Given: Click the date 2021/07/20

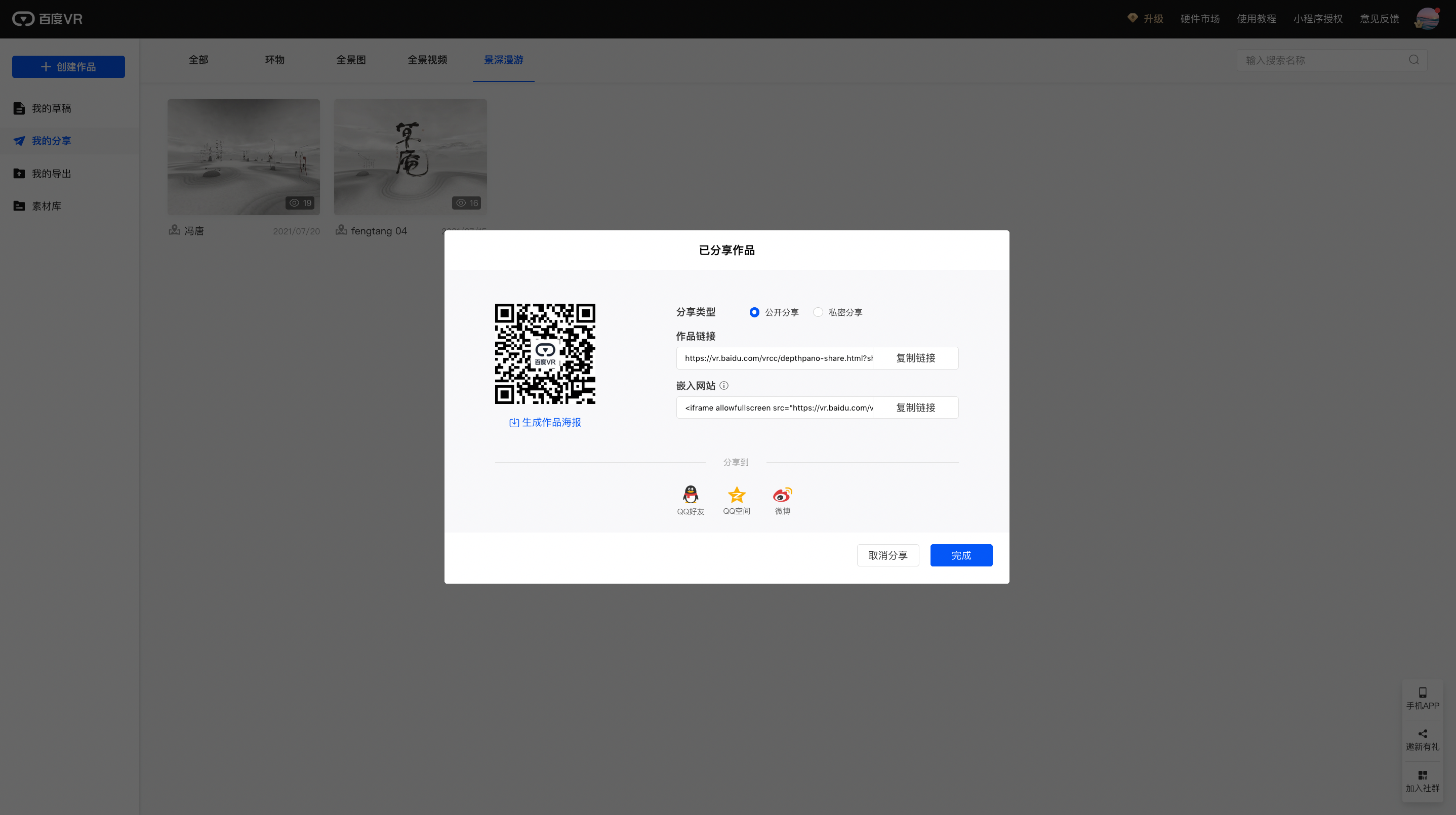Looking at the screenshot, I should point(296,231).
